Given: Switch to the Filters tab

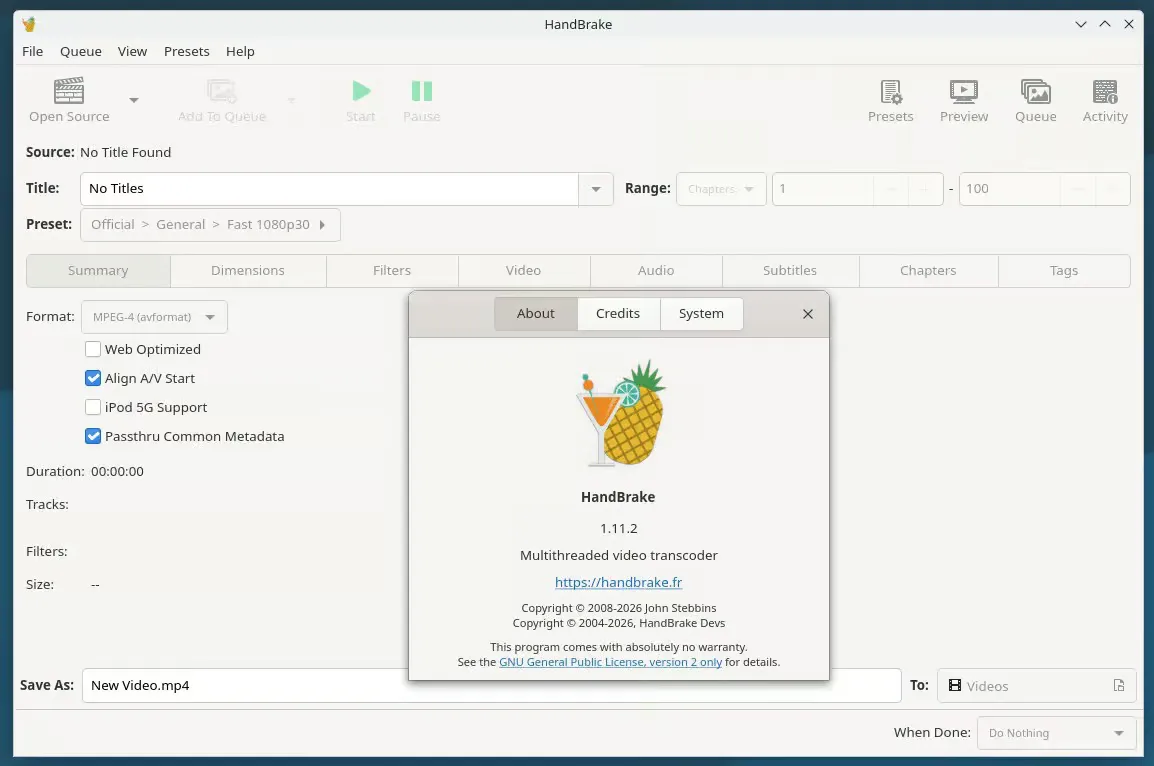Looking at the screenshot, I should (392, 271).
